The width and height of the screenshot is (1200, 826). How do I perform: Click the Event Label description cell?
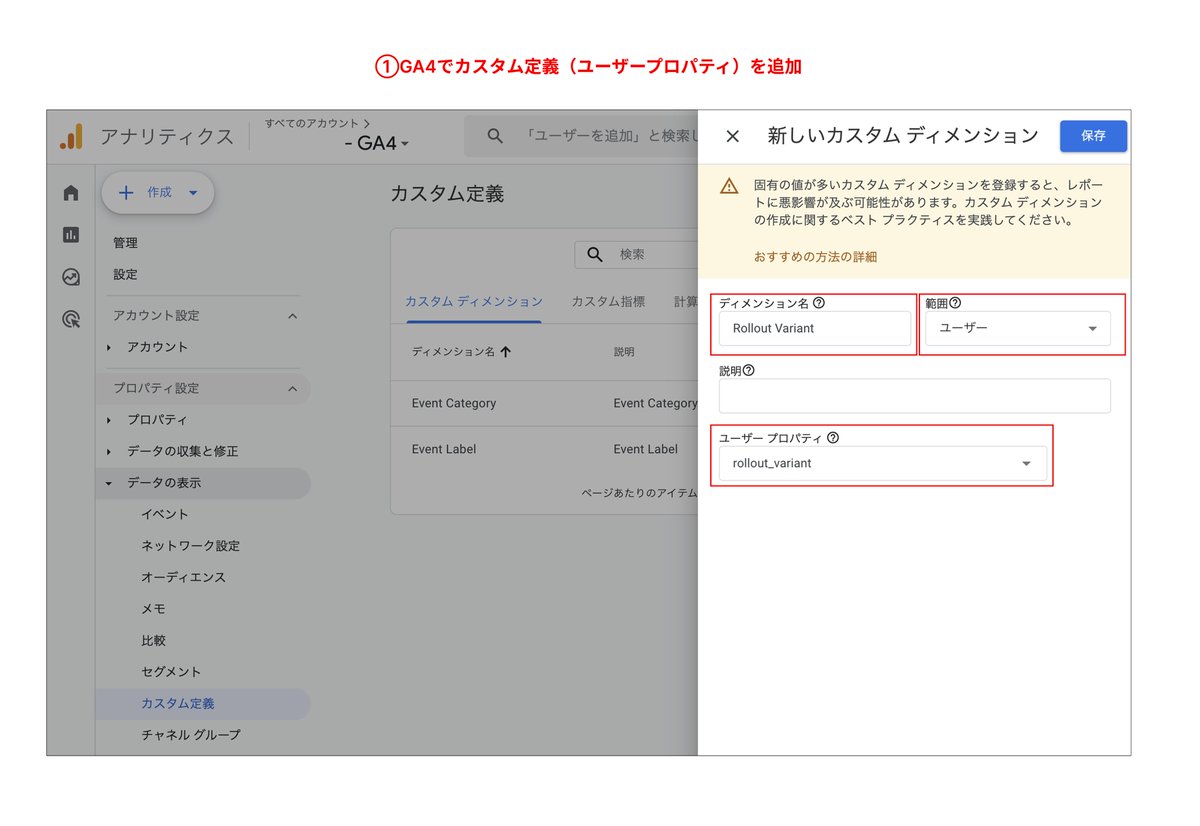(x=646, y=449)
